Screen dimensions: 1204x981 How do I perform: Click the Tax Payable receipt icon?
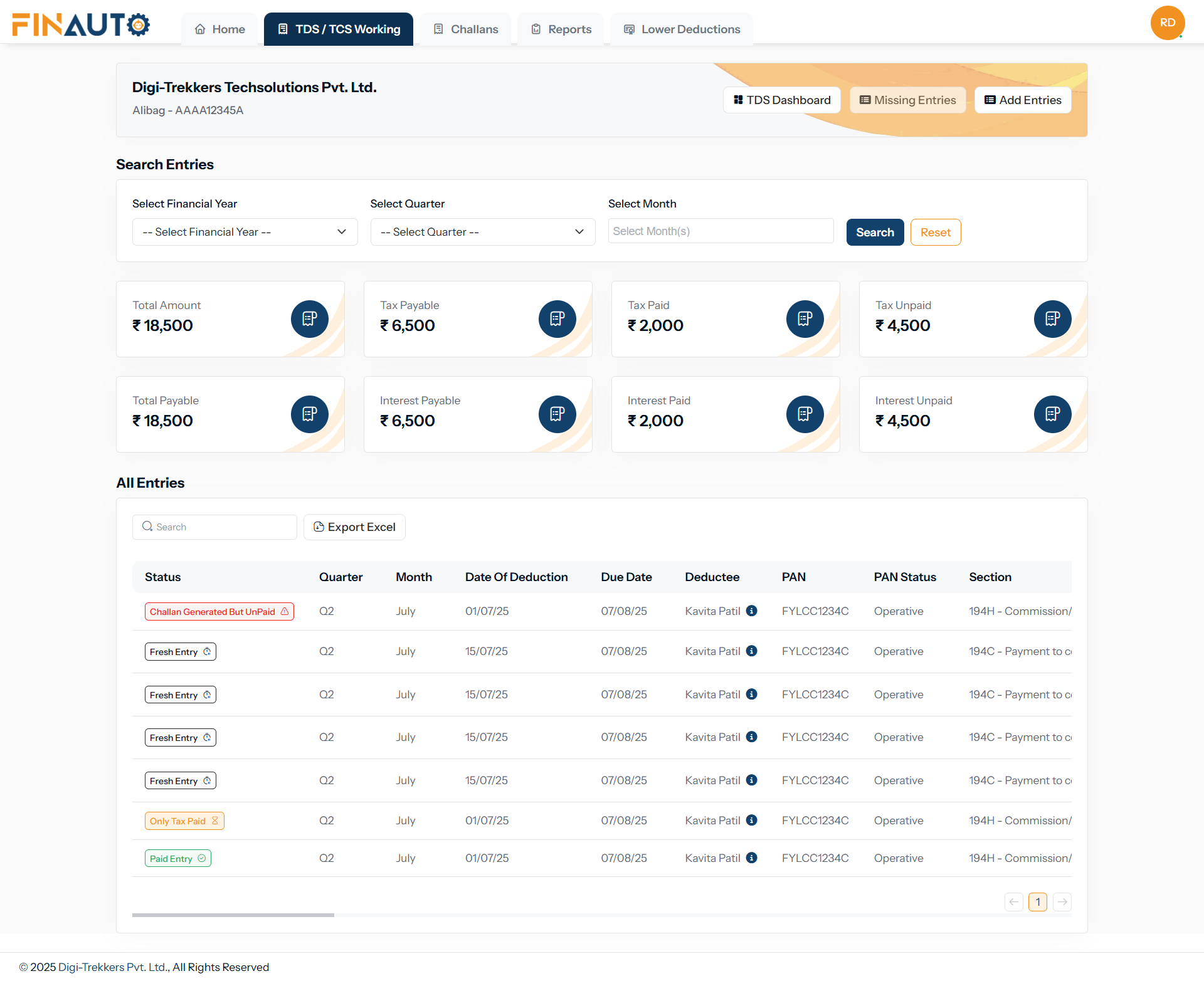coord(557,318)
